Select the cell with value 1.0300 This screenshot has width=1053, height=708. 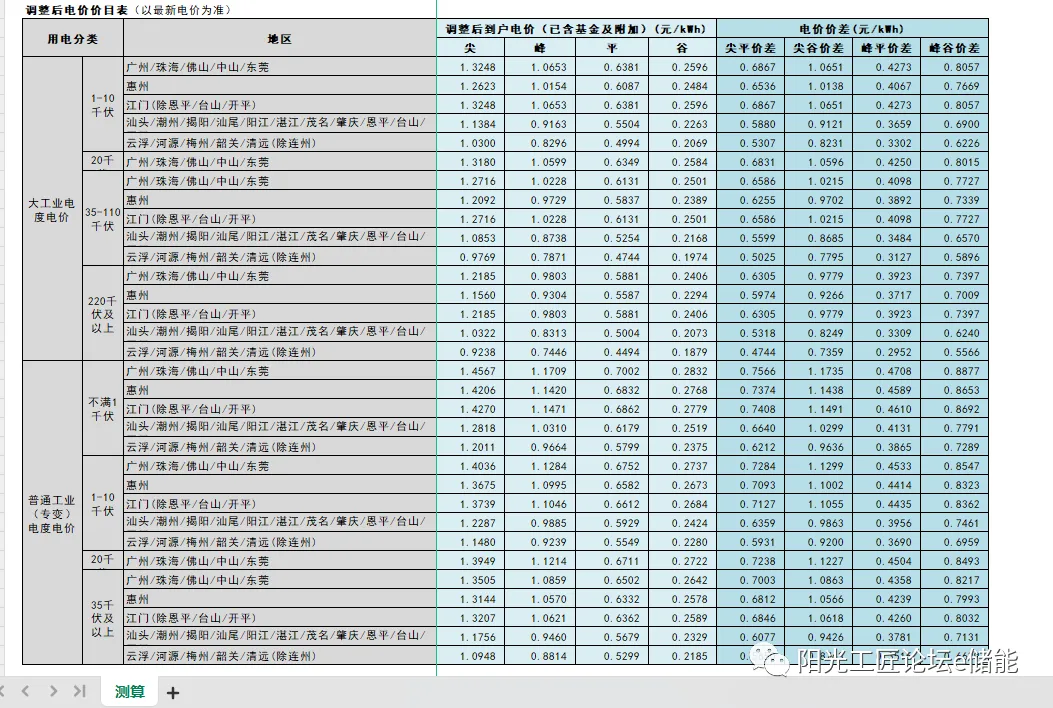470,143
